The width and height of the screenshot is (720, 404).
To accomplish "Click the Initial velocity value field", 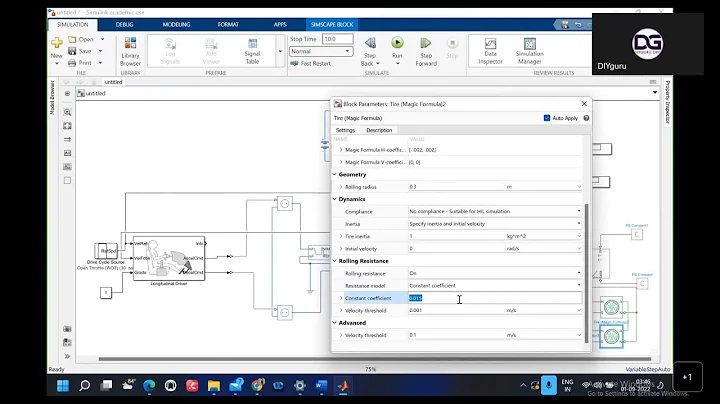I will (456, 248).
